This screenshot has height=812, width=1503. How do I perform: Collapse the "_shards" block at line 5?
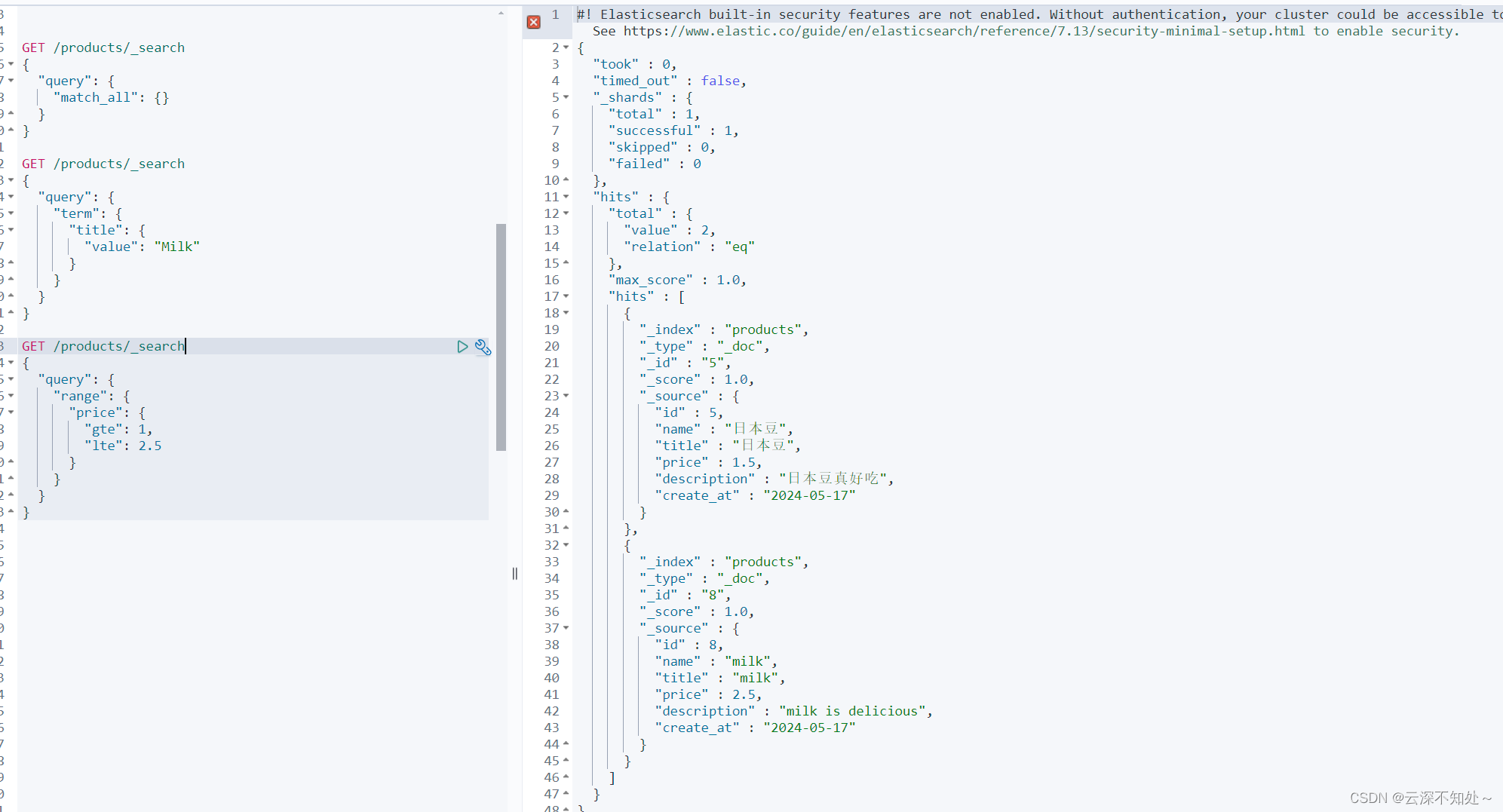click(x=566, y=97)
